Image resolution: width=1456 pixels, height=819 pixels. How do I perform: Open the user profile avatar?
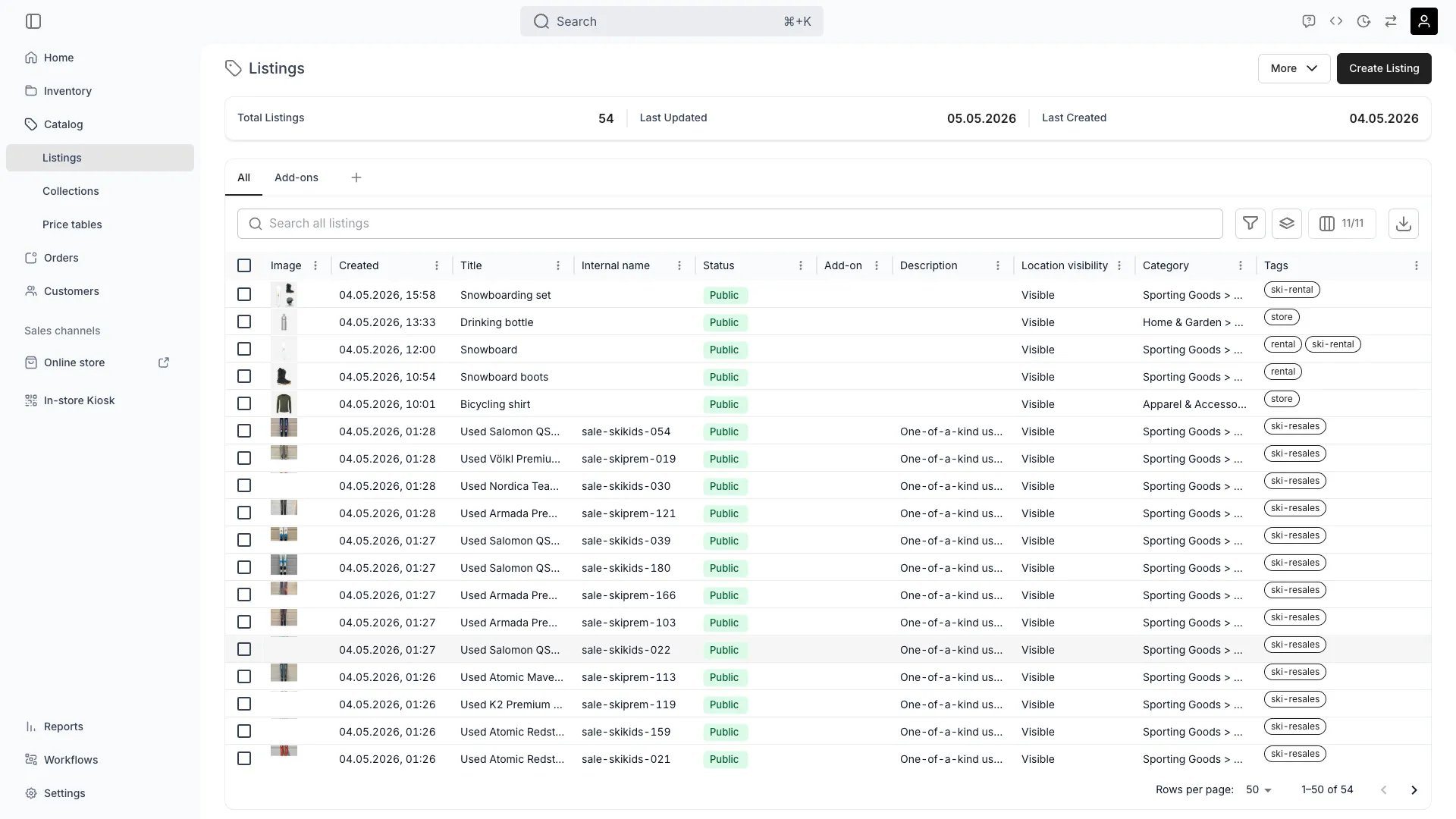coord(1424,21)
